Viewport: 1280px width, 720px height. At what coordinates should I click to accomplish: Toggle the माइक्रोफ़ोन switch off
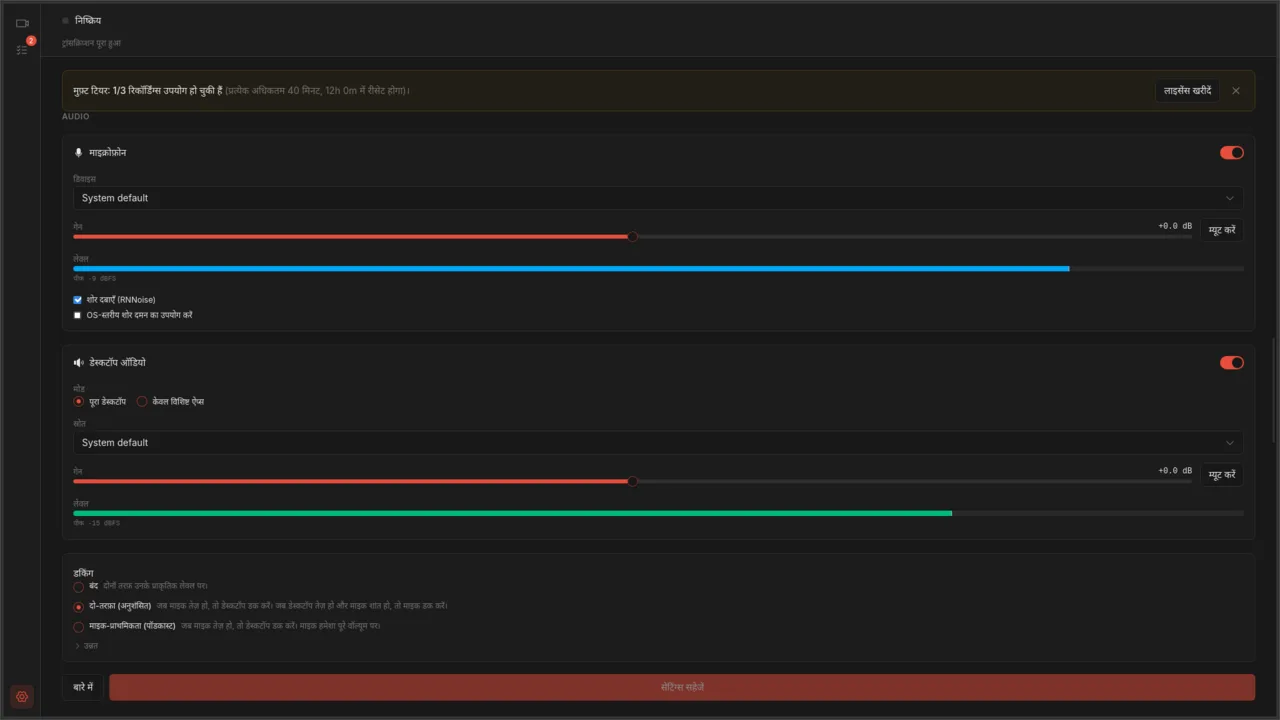click(1232, 153)
